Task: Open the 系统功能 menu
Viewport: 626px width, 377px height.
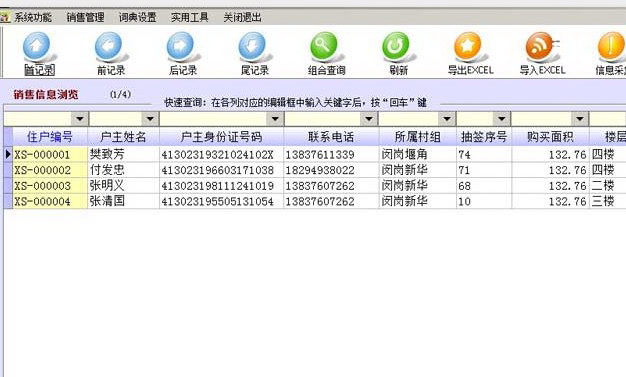Action: (33, 17)
